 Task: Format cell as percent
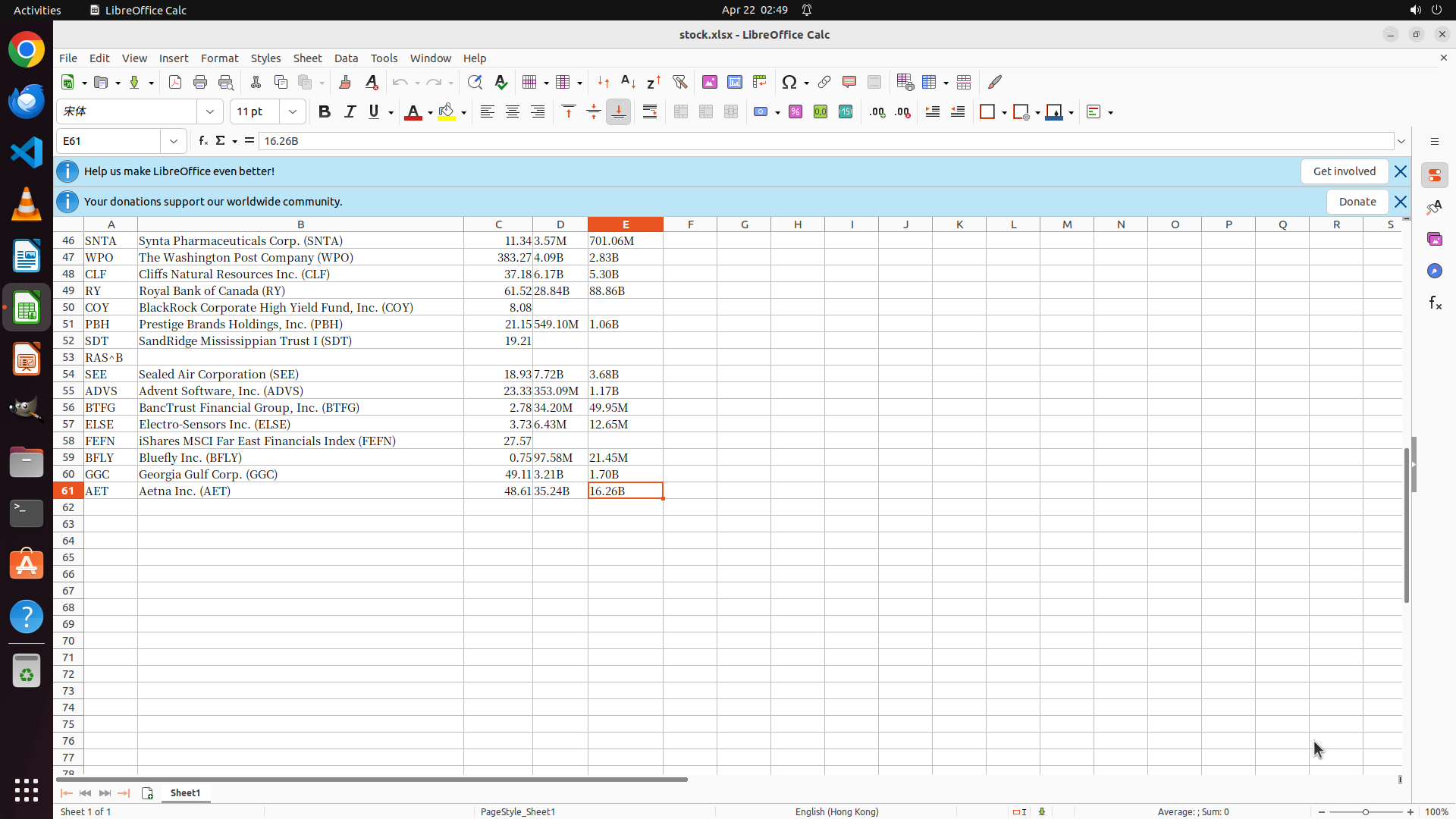[x=795, y=112]
